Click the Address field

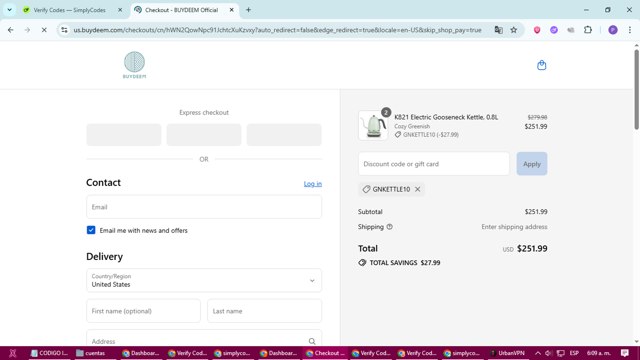204,338
